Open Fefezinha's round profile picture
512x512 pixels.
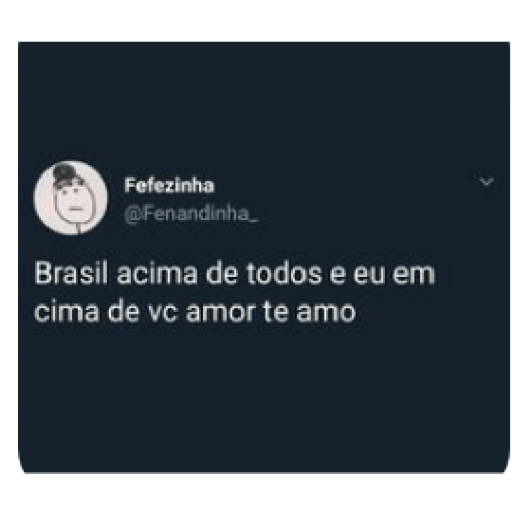pos(71,198)
